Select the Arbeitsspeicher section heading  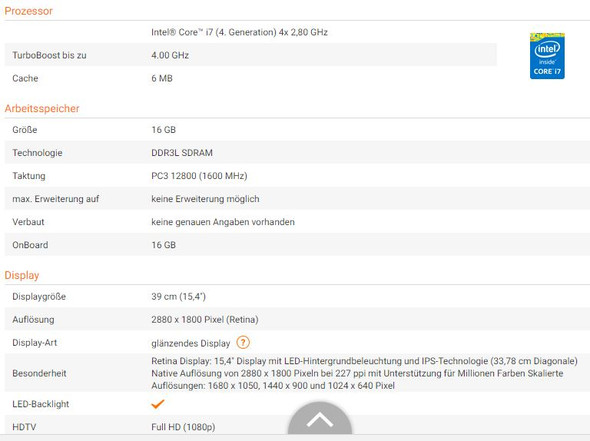coord(42,108)
